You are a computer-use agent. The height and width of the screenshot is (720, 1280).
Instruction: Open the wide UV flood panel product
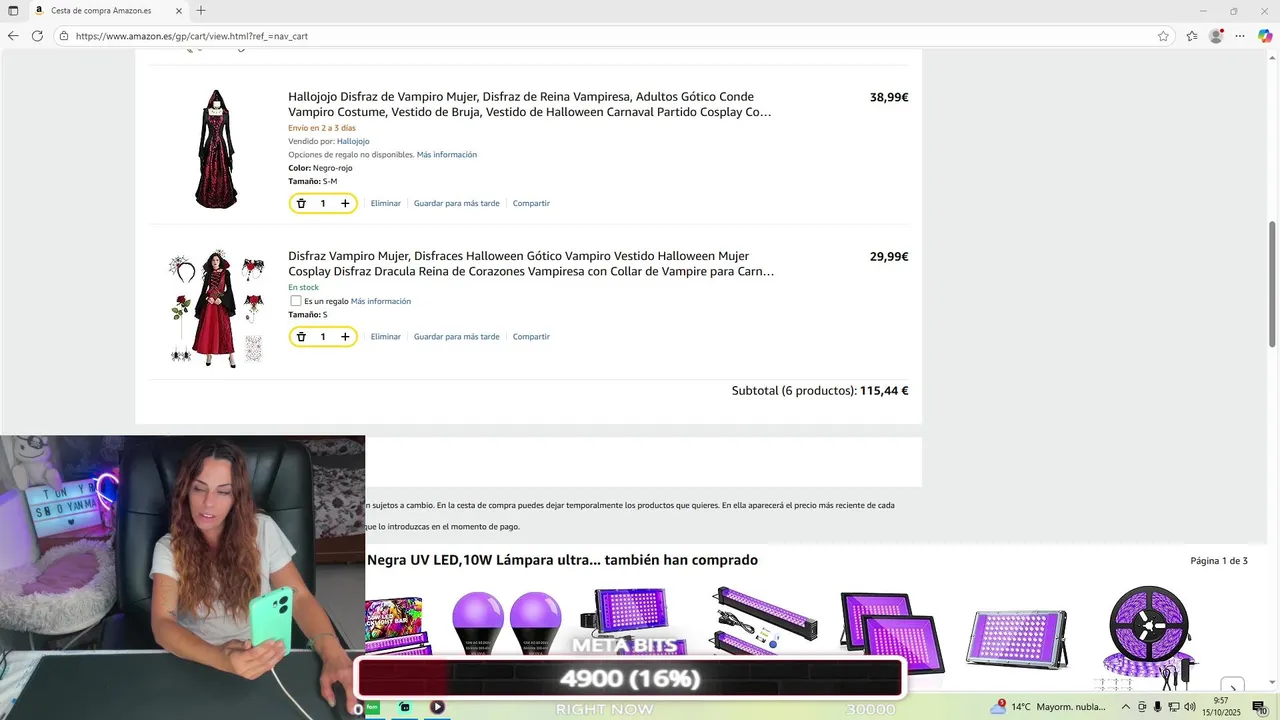(1017, 638)
